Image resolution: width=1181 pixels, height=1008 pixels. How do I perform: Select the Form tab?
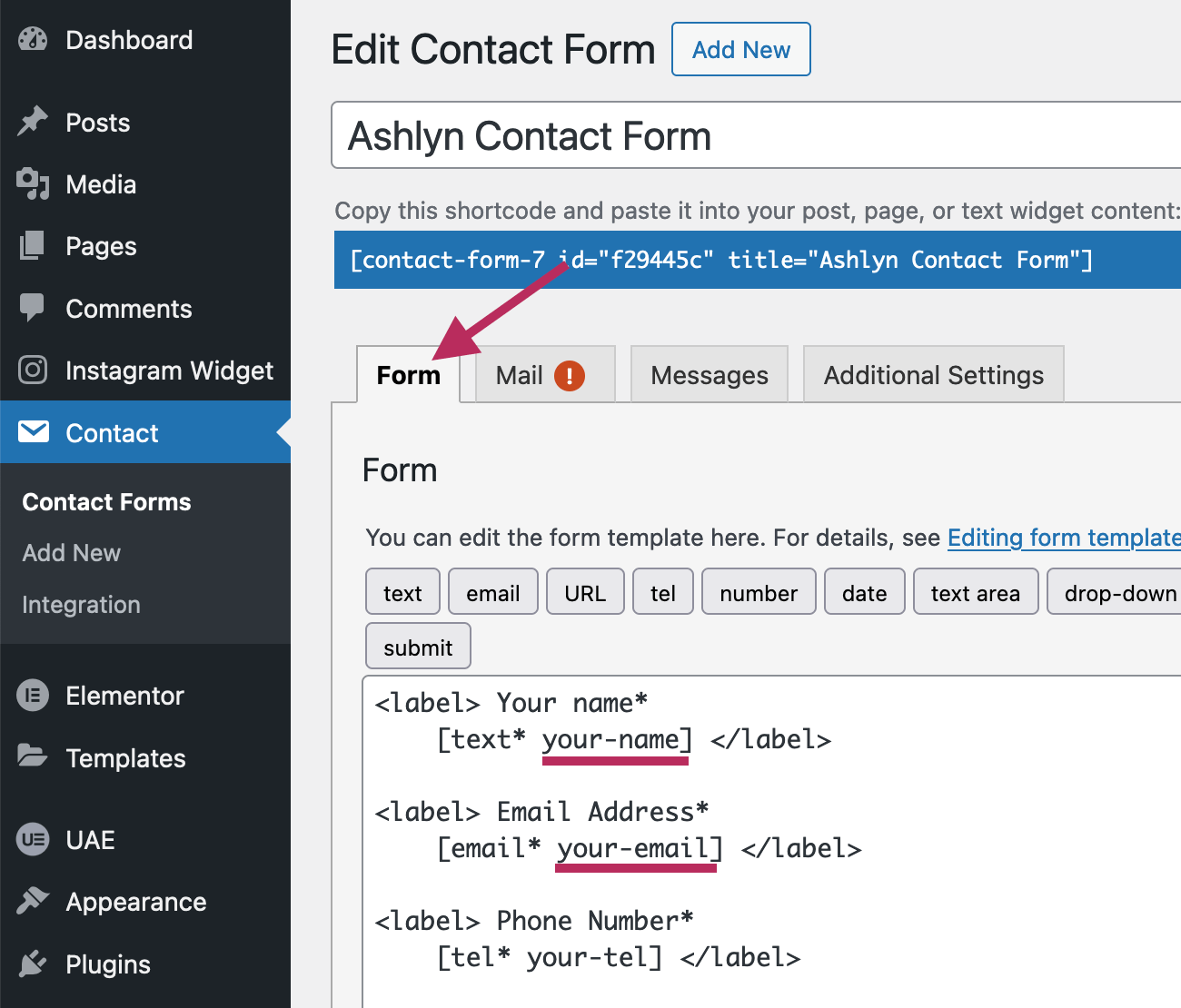(408, 375)
